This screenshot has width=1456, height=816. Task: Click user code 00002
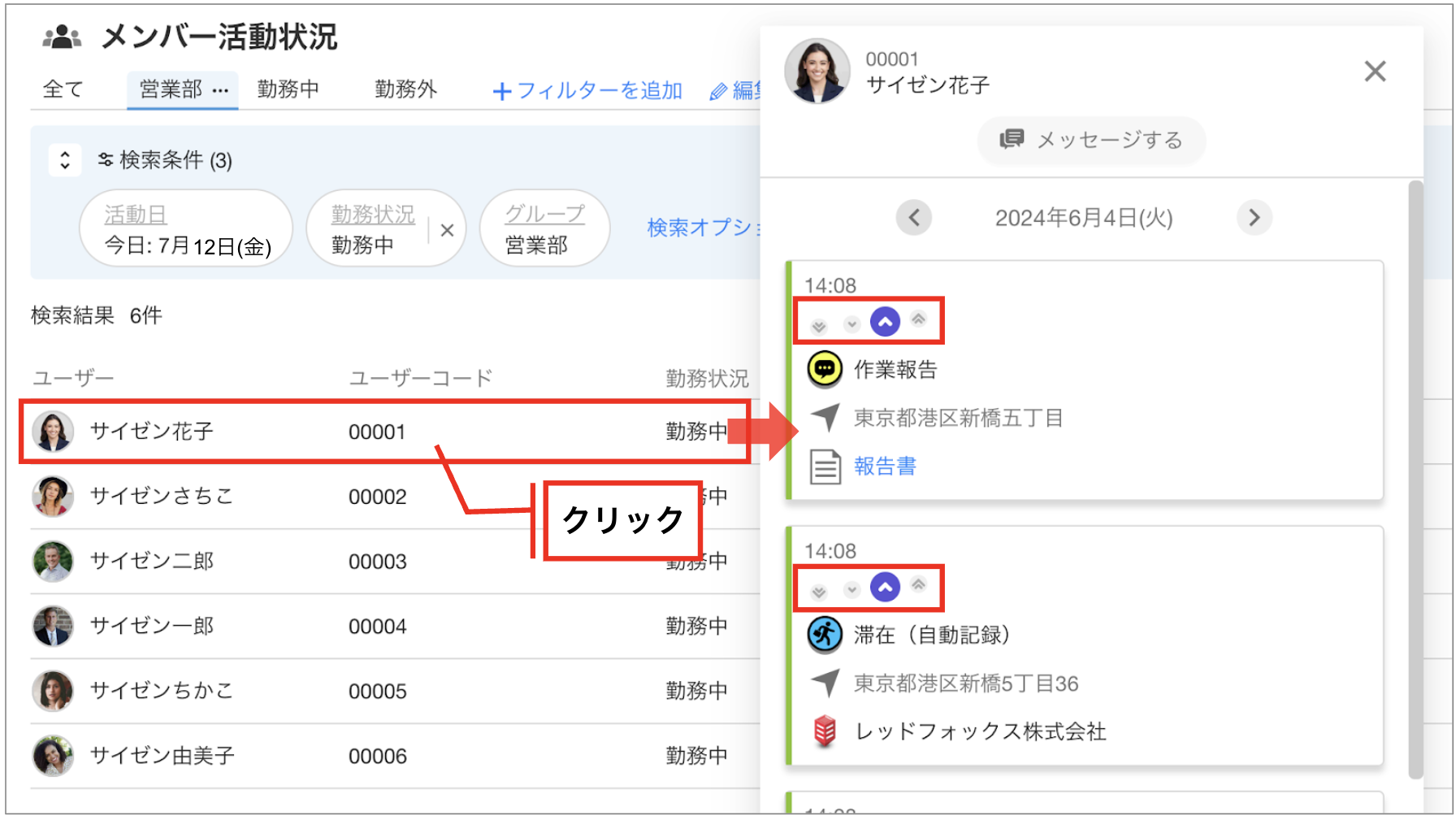click(x=378, y=497)
